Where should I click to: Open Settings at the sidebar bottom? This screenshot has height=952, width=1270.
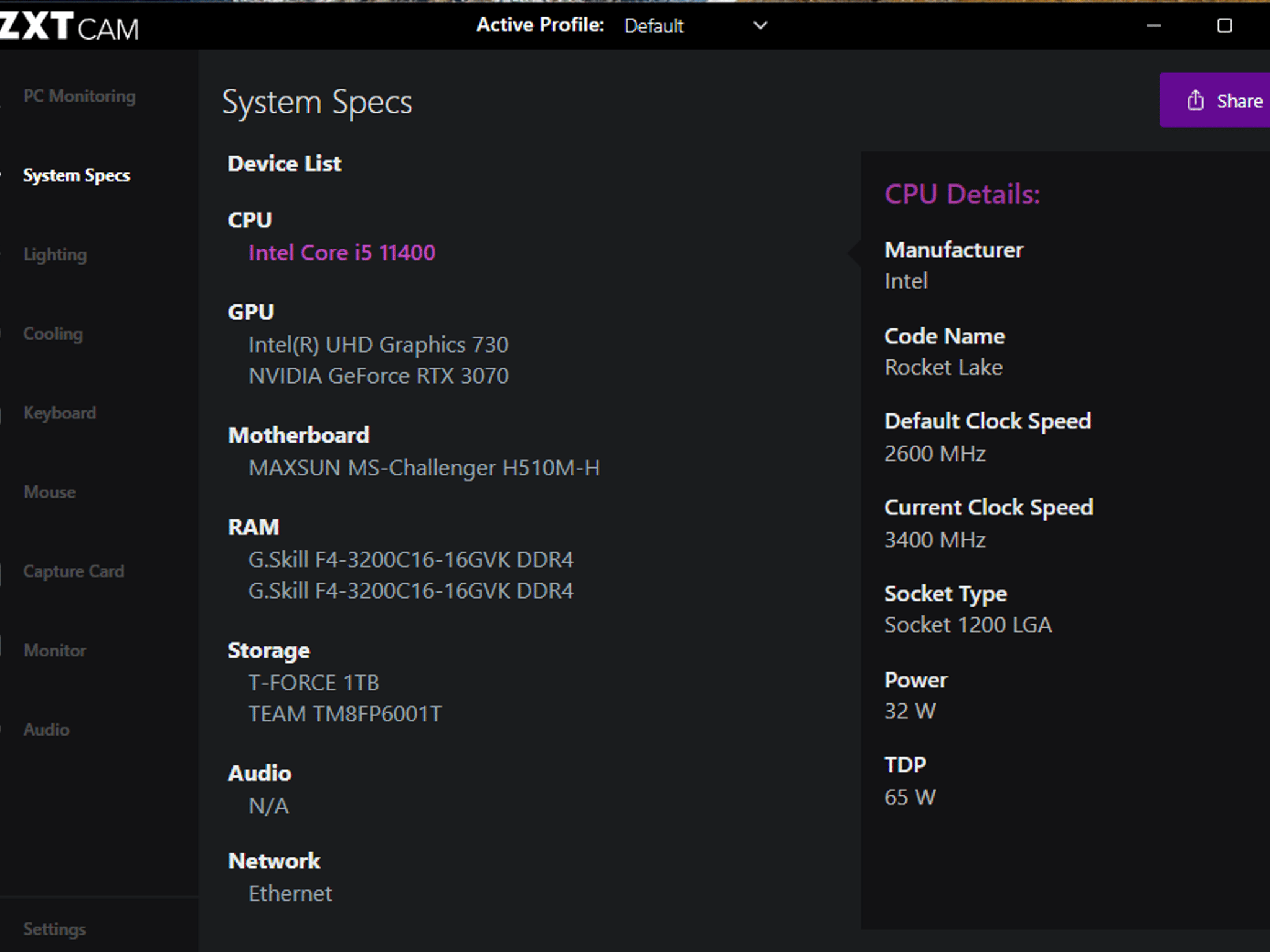[x=55, y=929]
